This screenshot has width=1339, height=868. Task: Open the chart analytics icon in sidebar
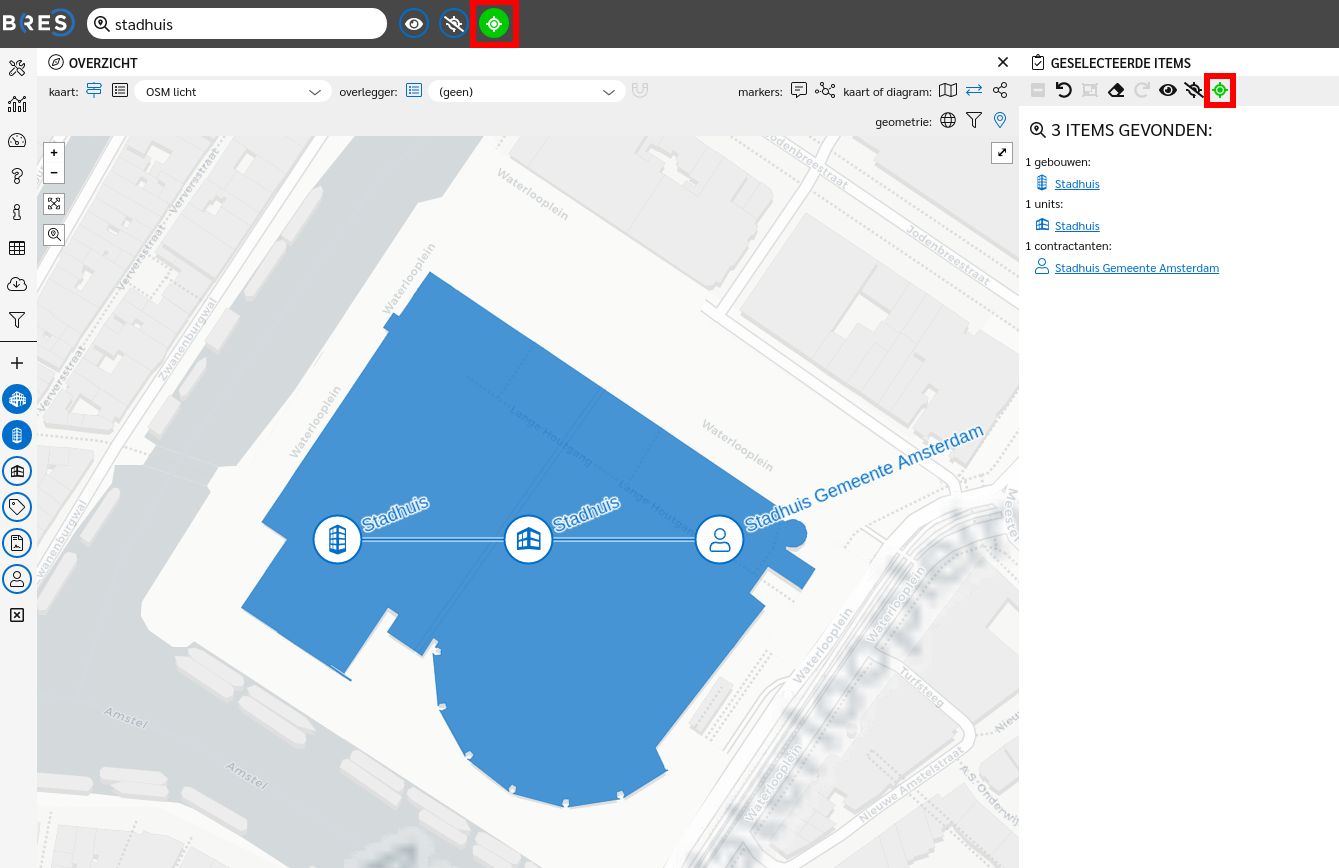click(x=17, y=104)
